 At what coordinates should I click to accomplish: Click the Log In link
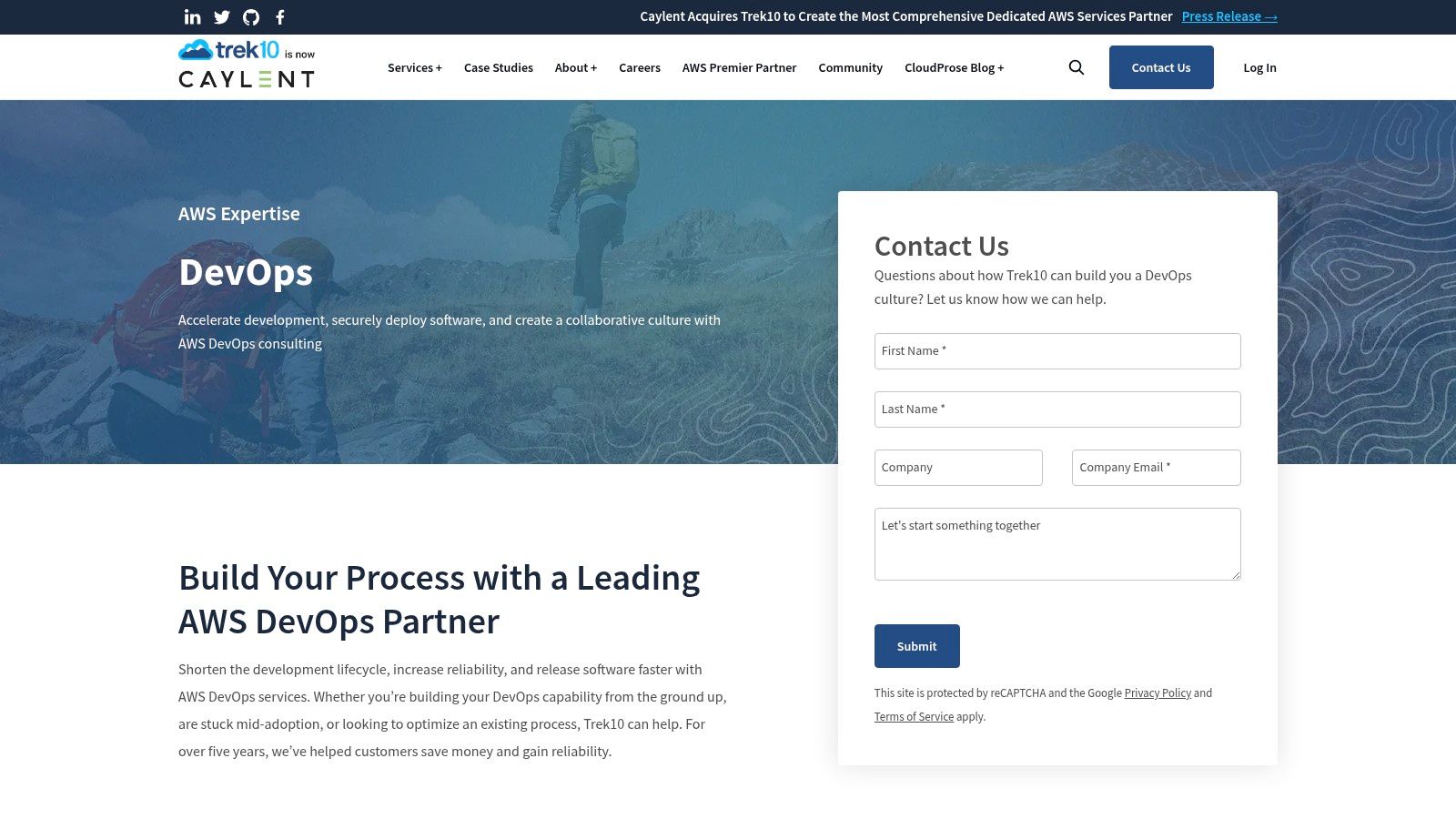1259,67
